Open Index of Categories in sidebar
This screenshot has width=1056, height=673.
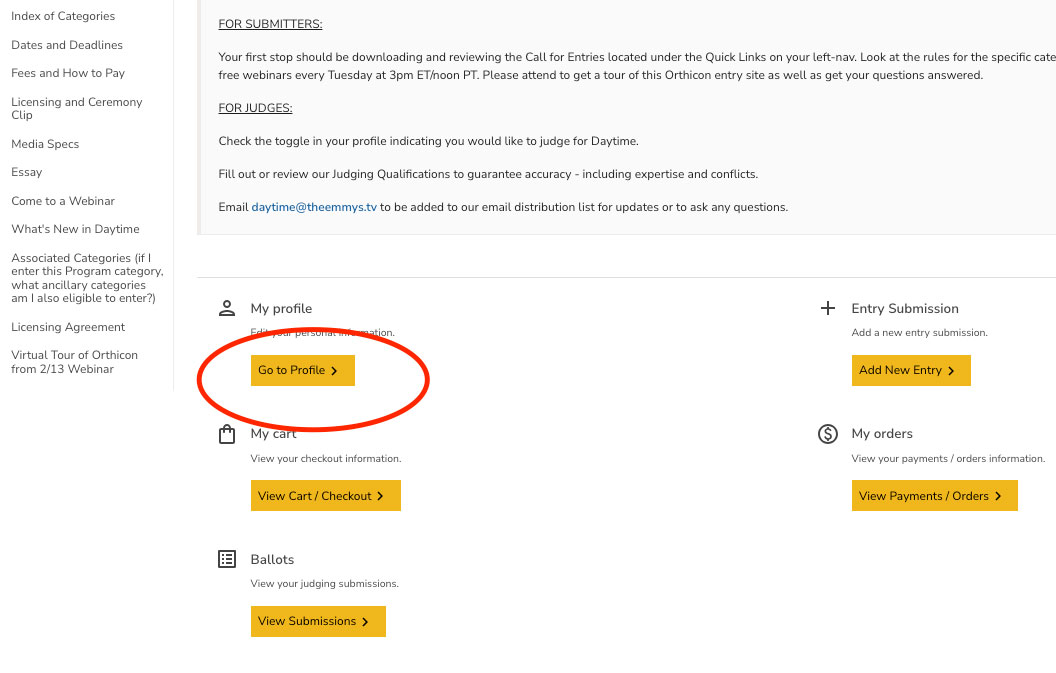[x=63, y=16]
